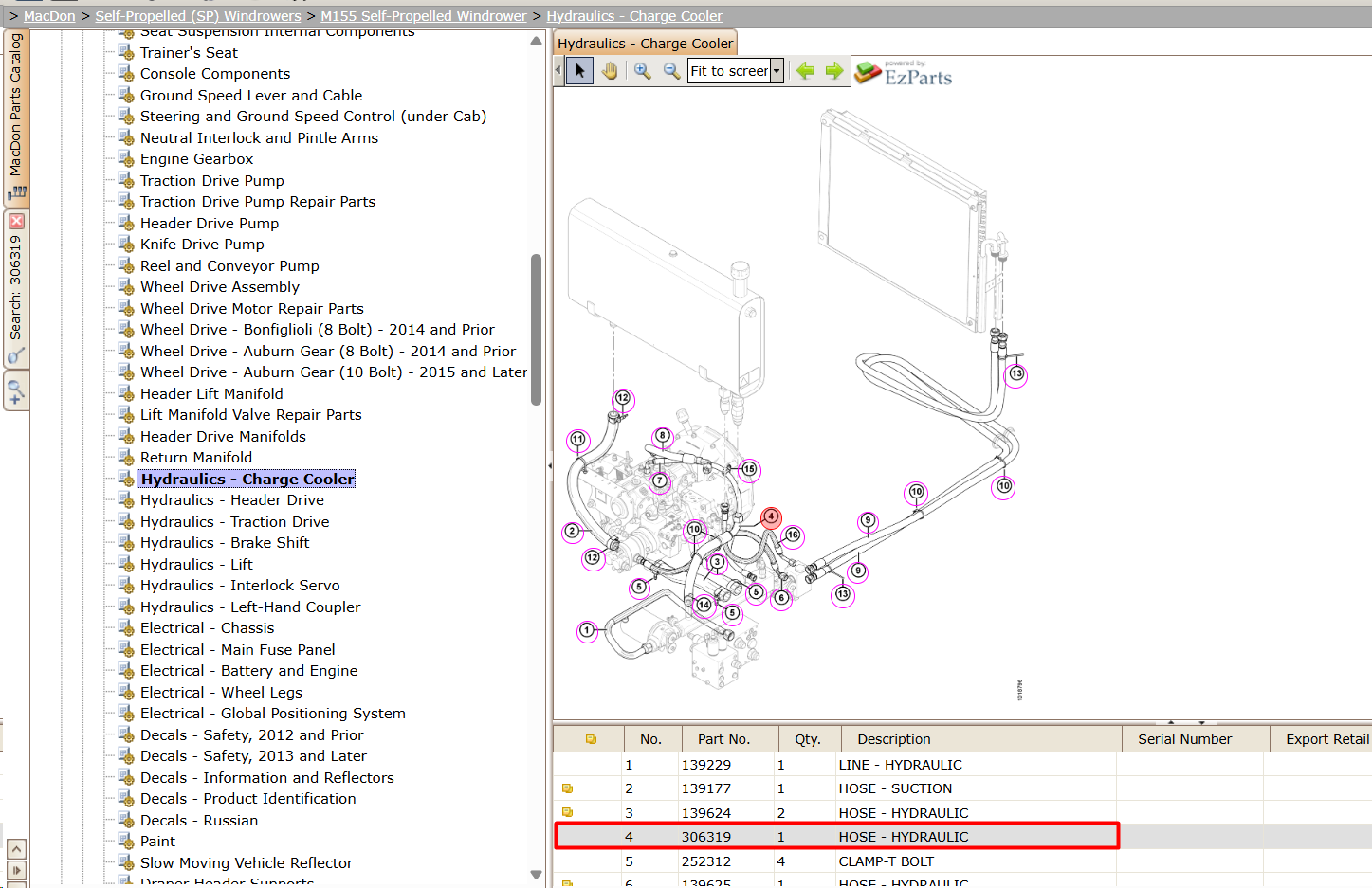Zoom out on the diagram
The image size is (1372, 888).
[671, 71]
